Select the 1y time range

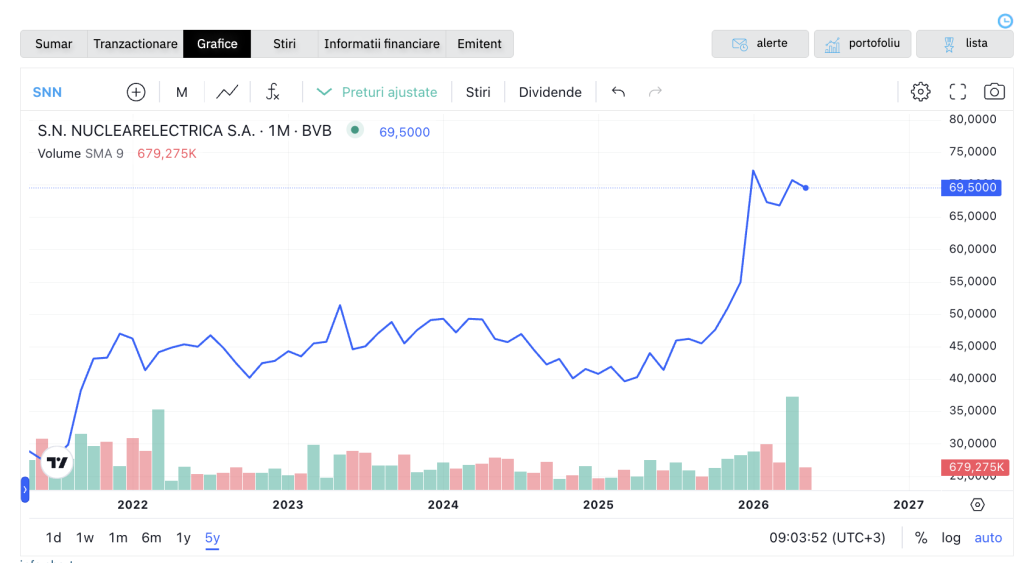tap(183, 538)
